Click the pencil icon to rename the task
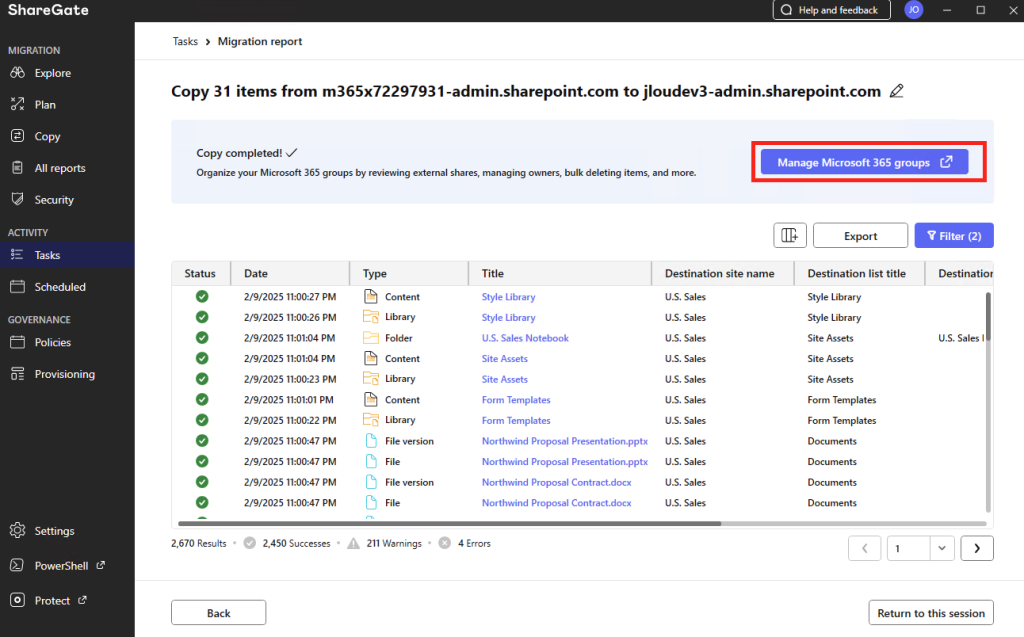The width and height of the screenshot is (1024, 637). click(x=897, y=91)
